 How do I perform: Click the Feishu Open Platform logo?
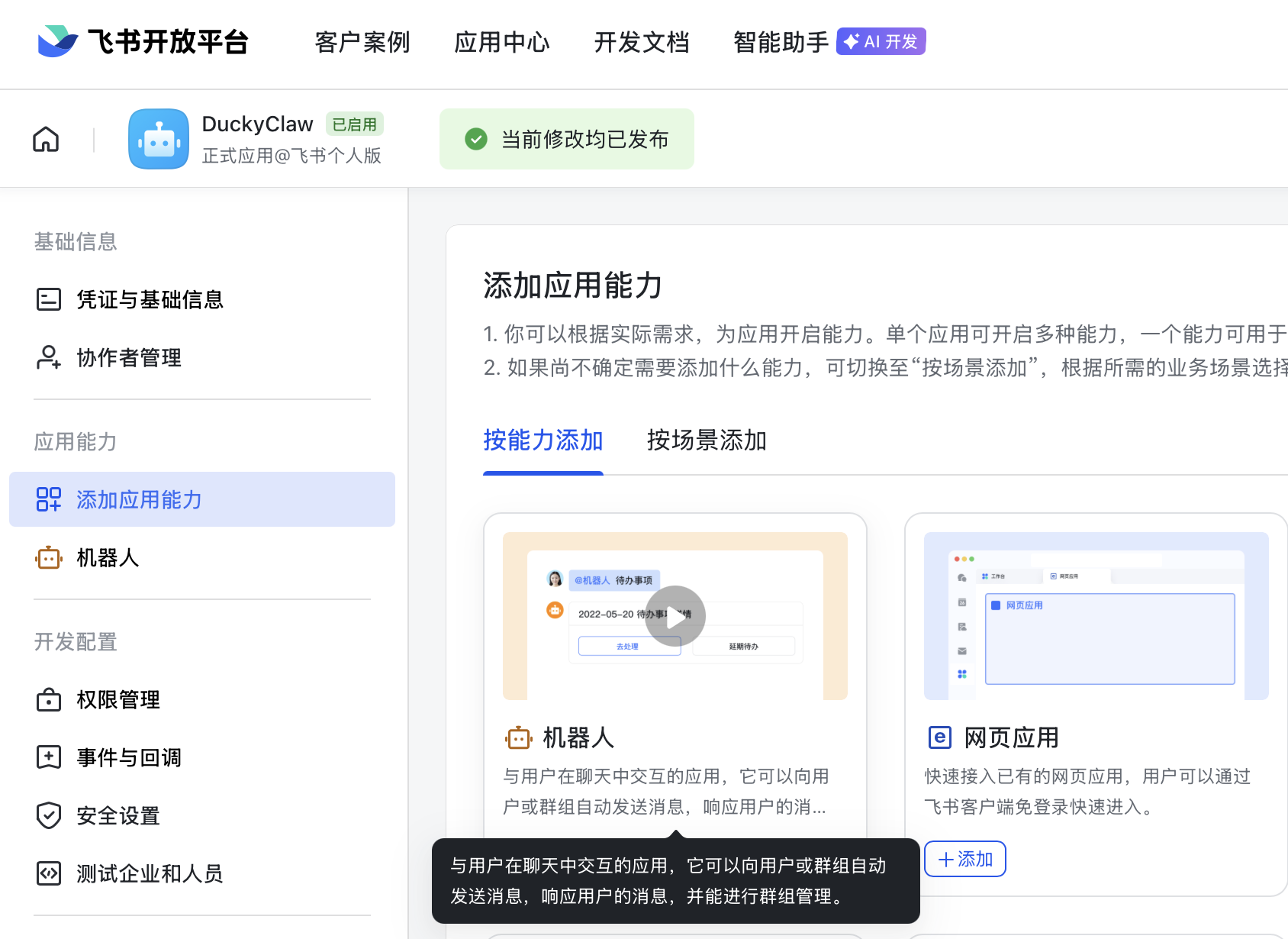[143, 42]
